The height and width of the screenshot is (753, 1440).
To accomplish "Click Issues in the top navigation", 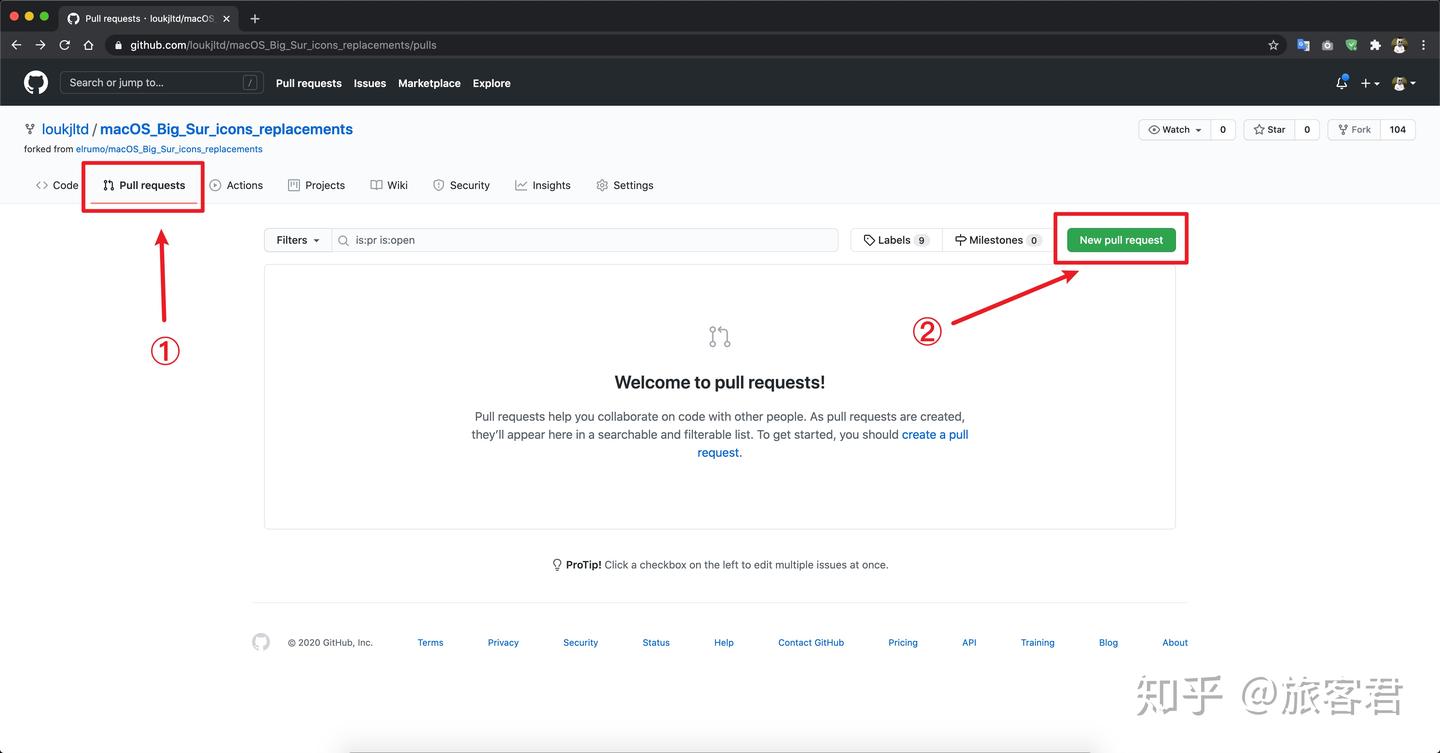I will click(369, 84).
